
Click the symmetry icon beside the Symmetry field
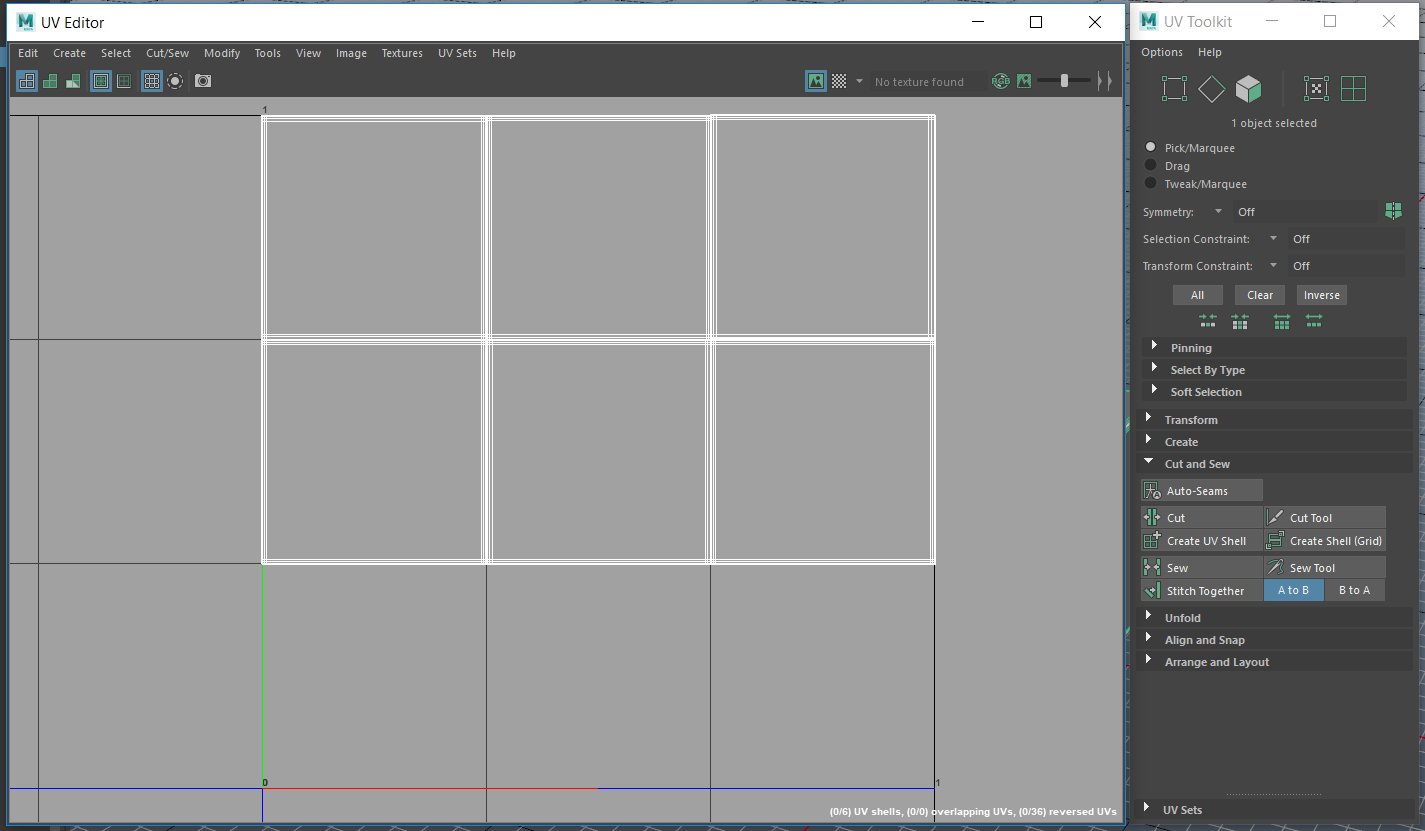1393,211
